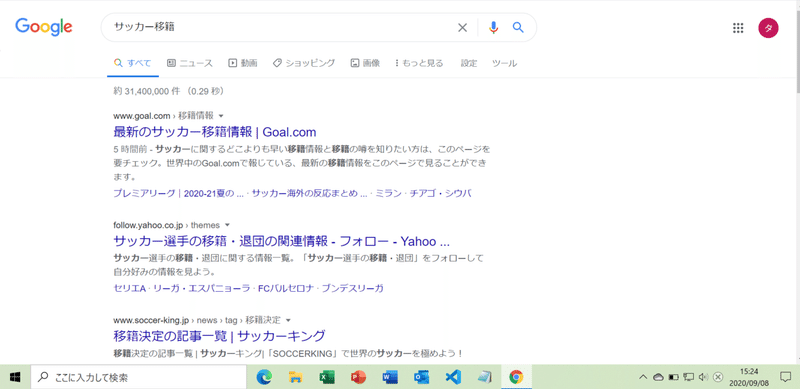
Task: Expand dropdown arrow beside soccer-king.jp 移籍決定
Action: (x=288, y=321)
